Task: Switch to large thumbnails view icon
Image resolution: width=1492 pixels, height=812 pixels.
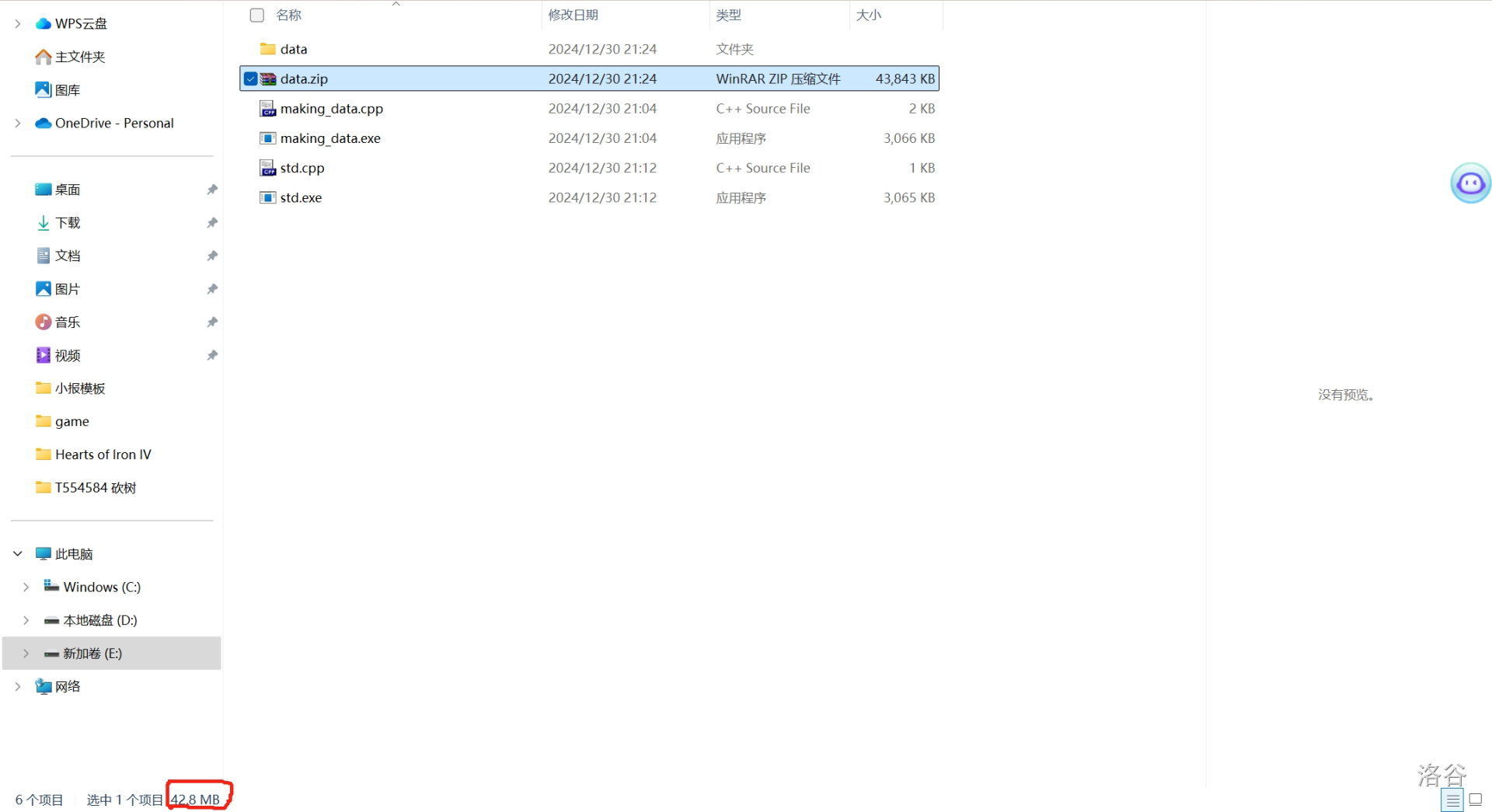Action: 1476,800
